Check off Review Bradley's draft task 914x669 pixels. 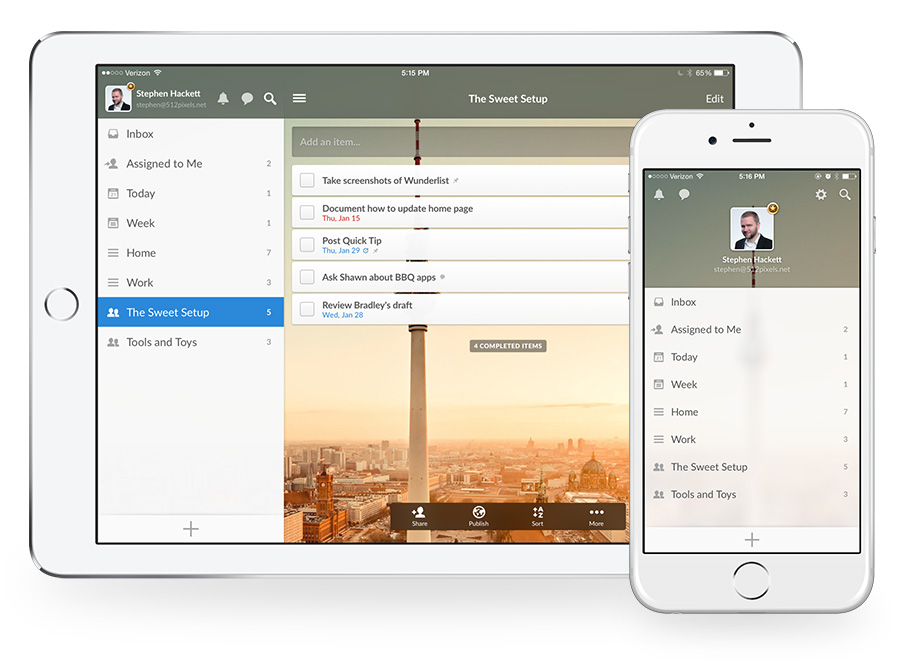pos(307,309)
